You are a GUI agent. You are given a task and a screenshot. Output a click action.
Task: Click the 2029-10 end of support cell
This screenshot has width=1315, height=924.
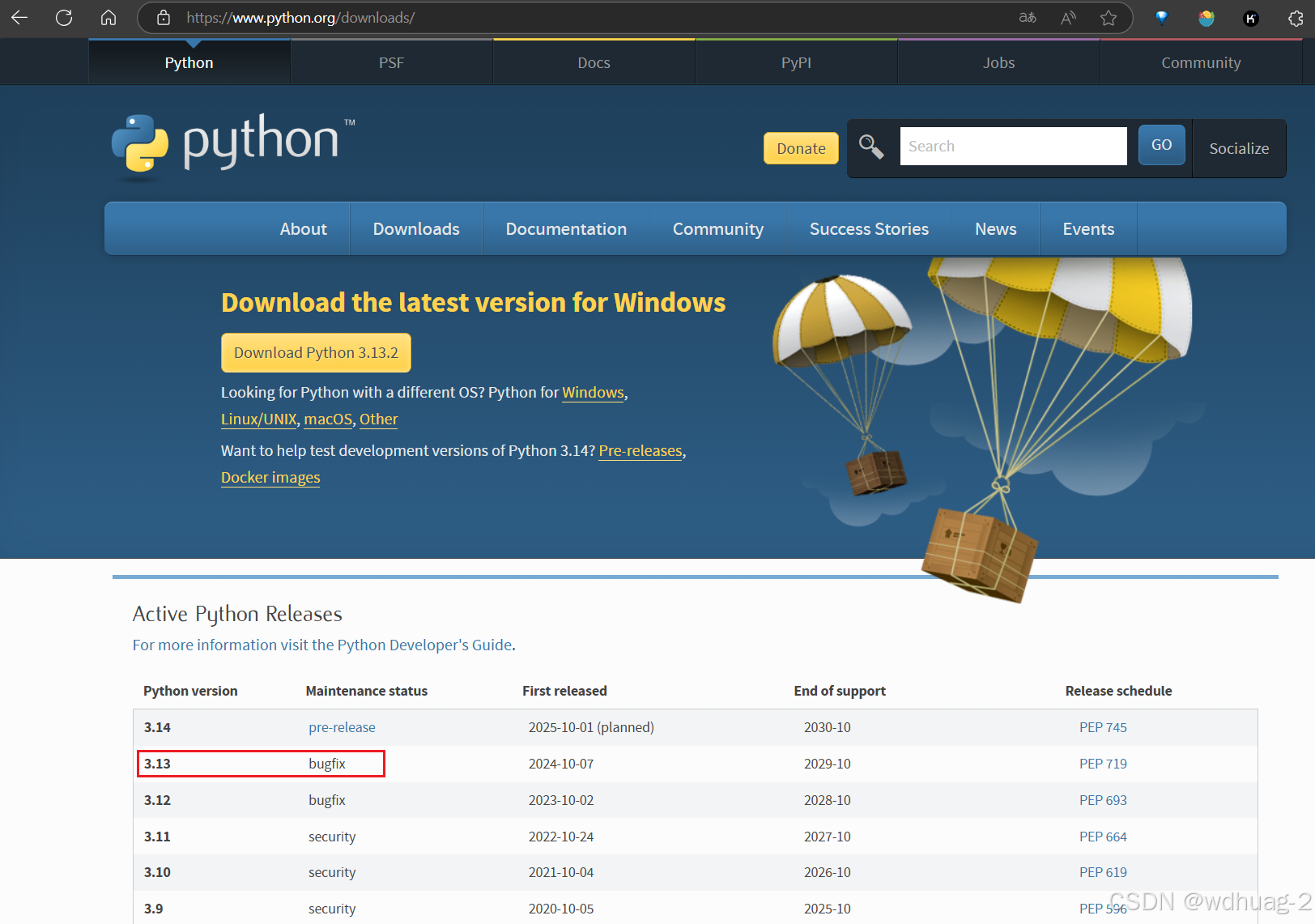(x=828, y=764)
